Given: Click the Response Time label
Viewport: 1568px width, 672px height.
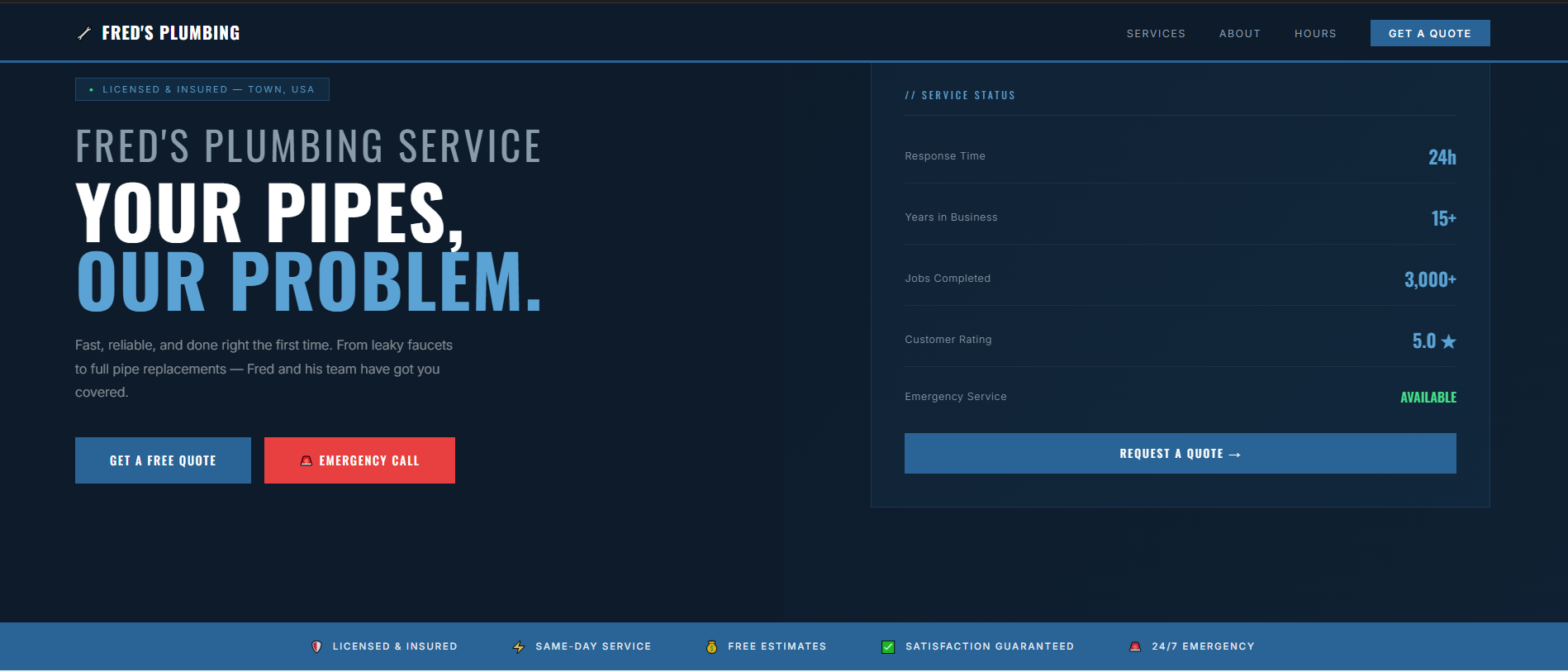Looking at the screenshot, I should pos(945,156).
